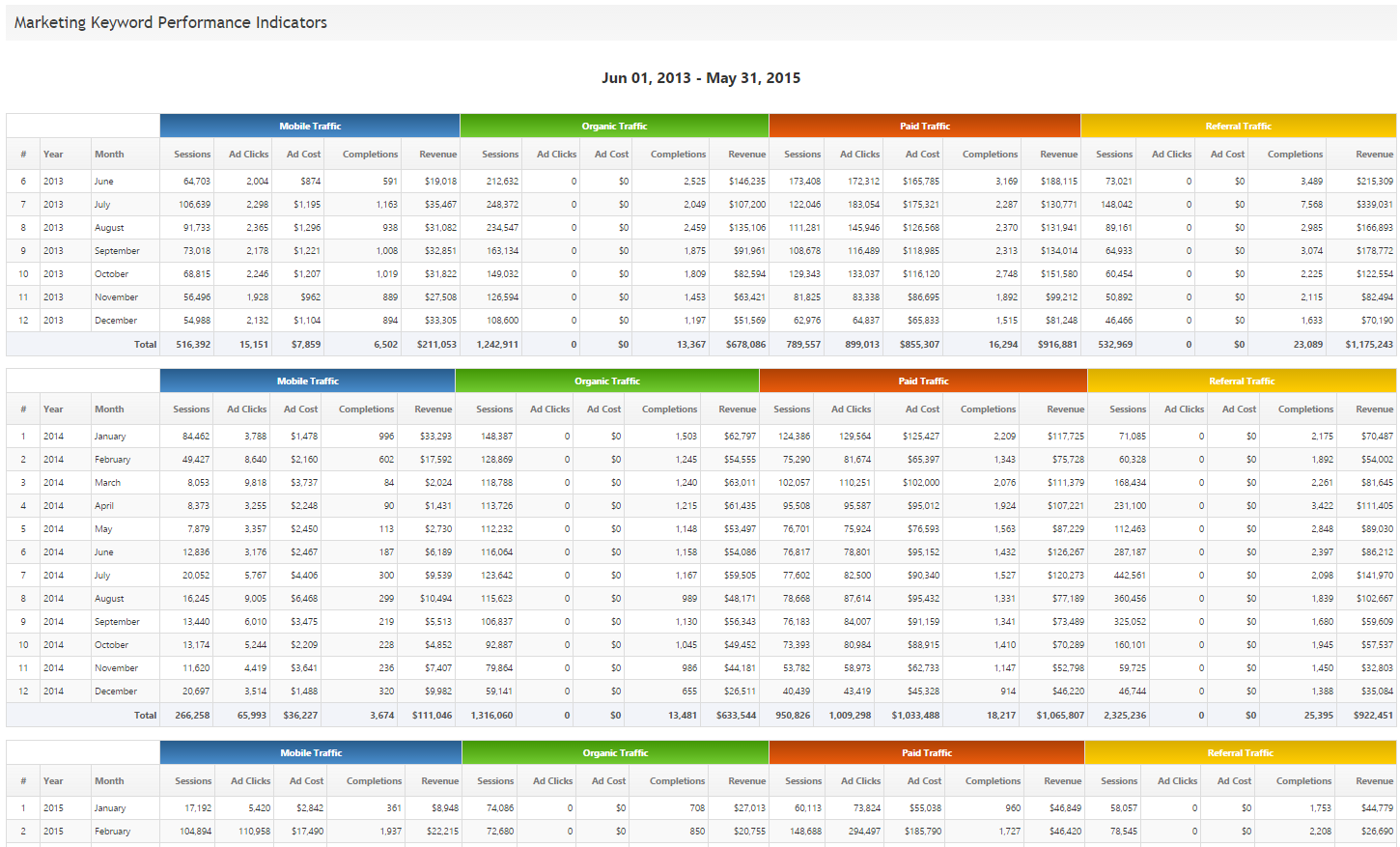Click the # column header in 2015 table
Viewport: 1400px width, 847px height.
click(23, 781)
